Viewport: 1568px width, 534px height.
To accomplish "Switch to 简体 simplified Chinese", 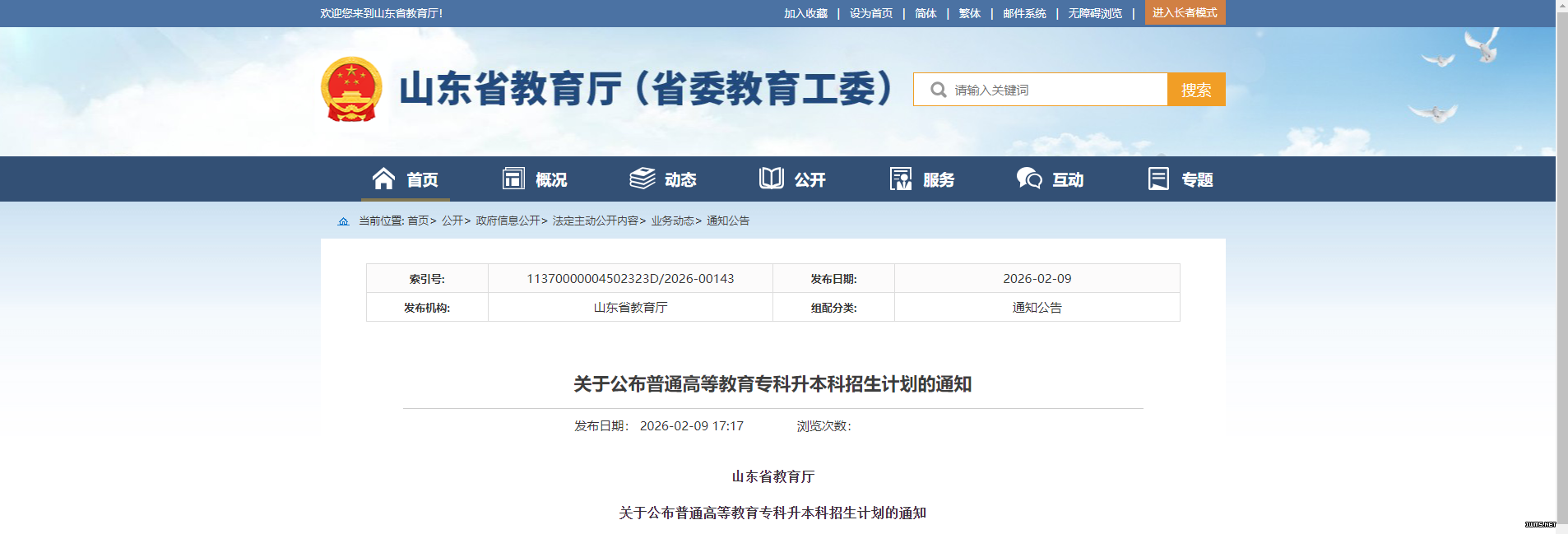I will [x=925, y=13].
